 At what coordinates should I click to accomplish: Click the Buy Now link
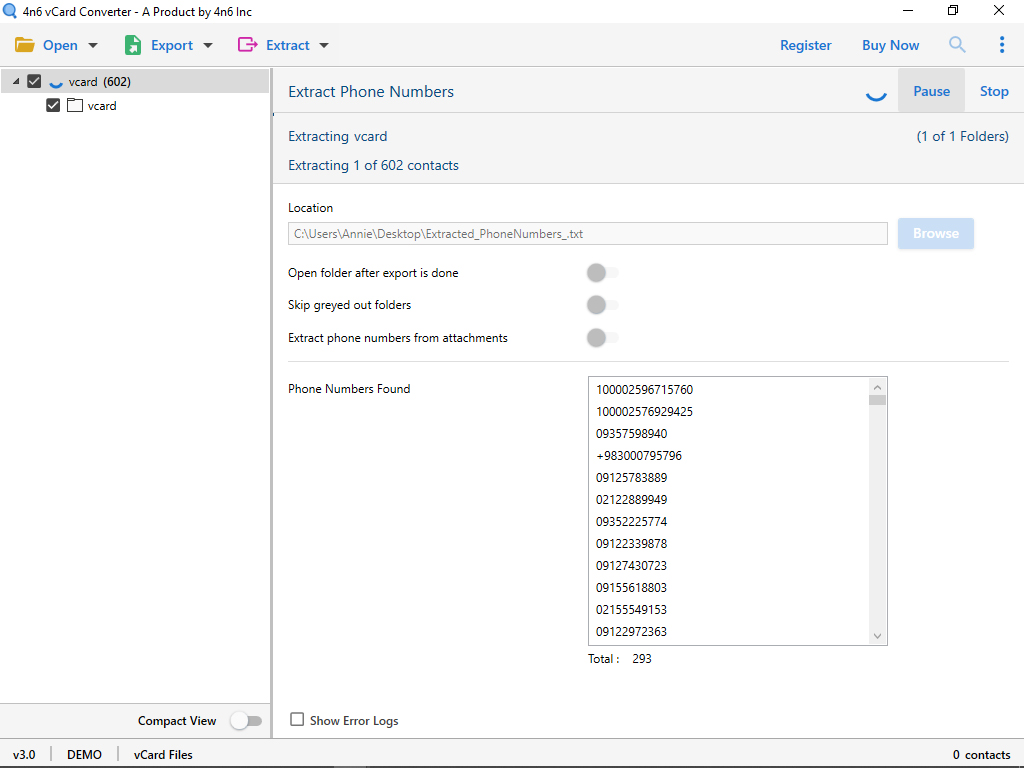pyautogui.click(x=890, y=45)
